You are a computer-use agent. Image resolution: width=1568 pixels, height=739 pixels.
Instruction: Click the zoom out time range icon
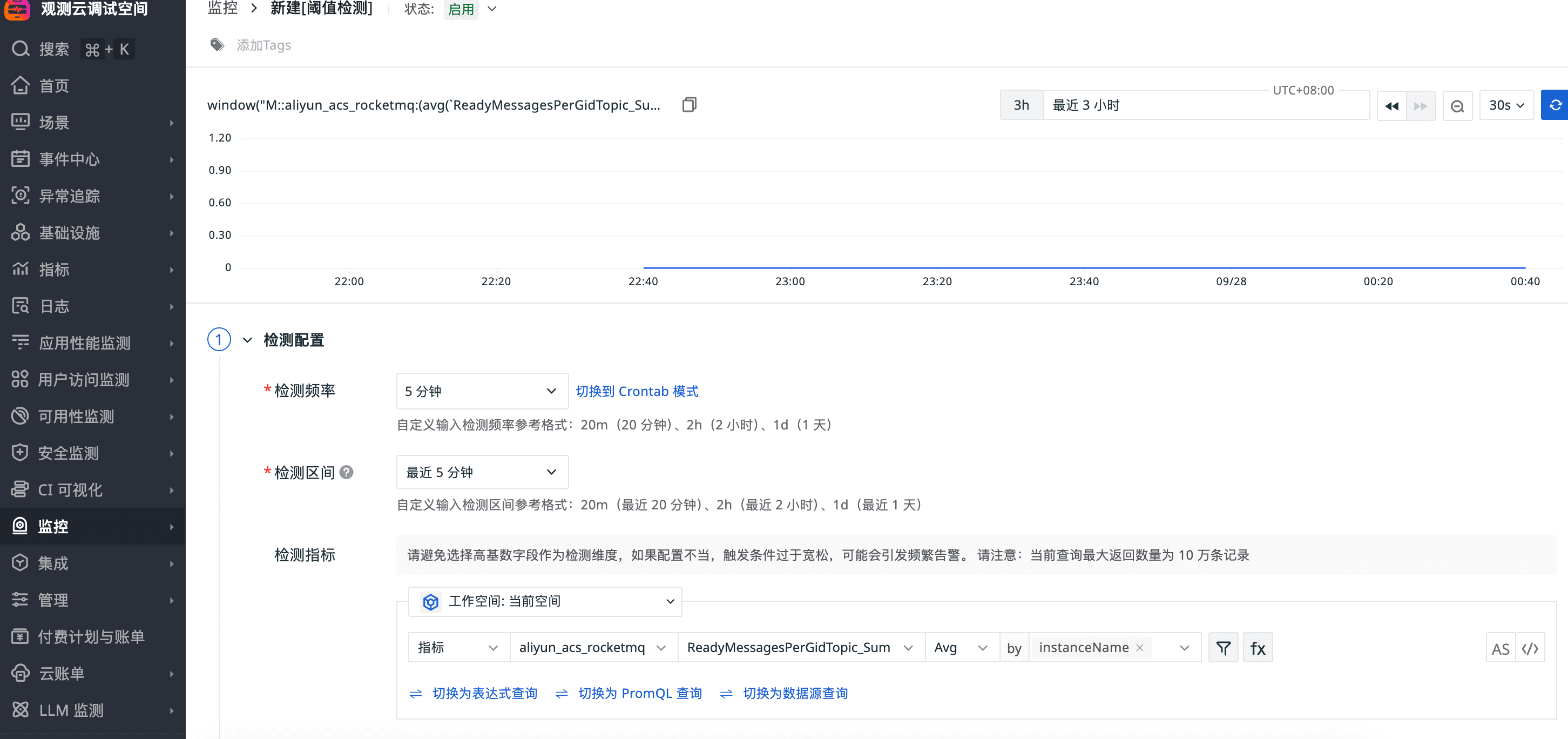[1457, 106]
